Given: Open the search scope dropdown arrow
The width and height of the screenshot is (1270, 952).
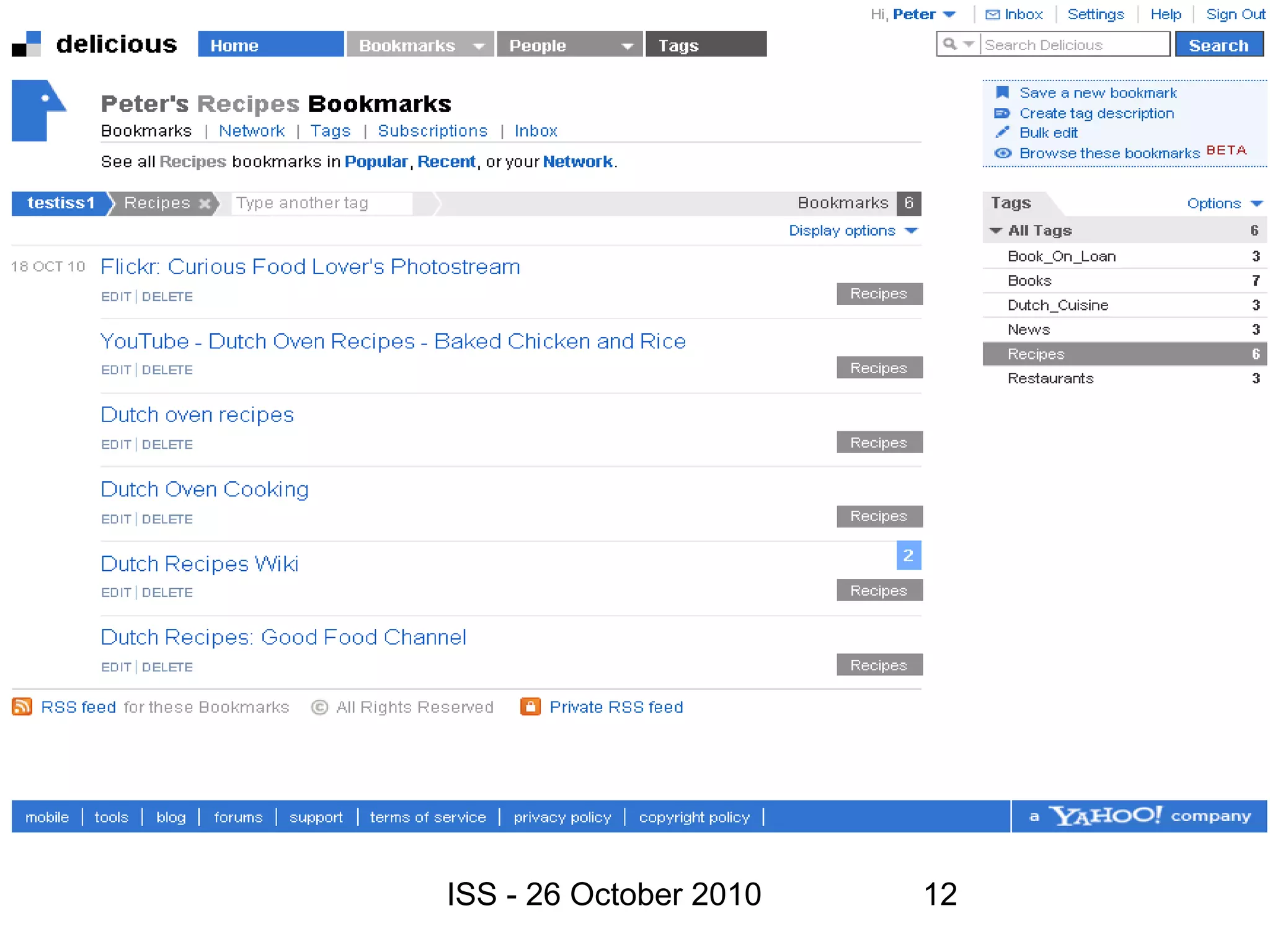Looking at the screenshot, I should (969, 45).
